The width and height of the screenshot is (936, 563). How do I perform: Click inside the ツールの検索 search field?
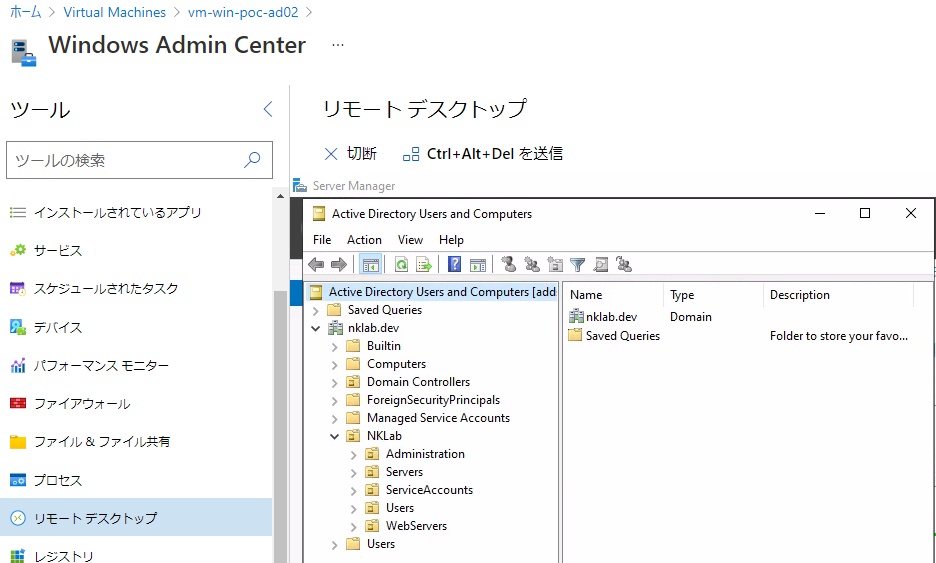139,159
